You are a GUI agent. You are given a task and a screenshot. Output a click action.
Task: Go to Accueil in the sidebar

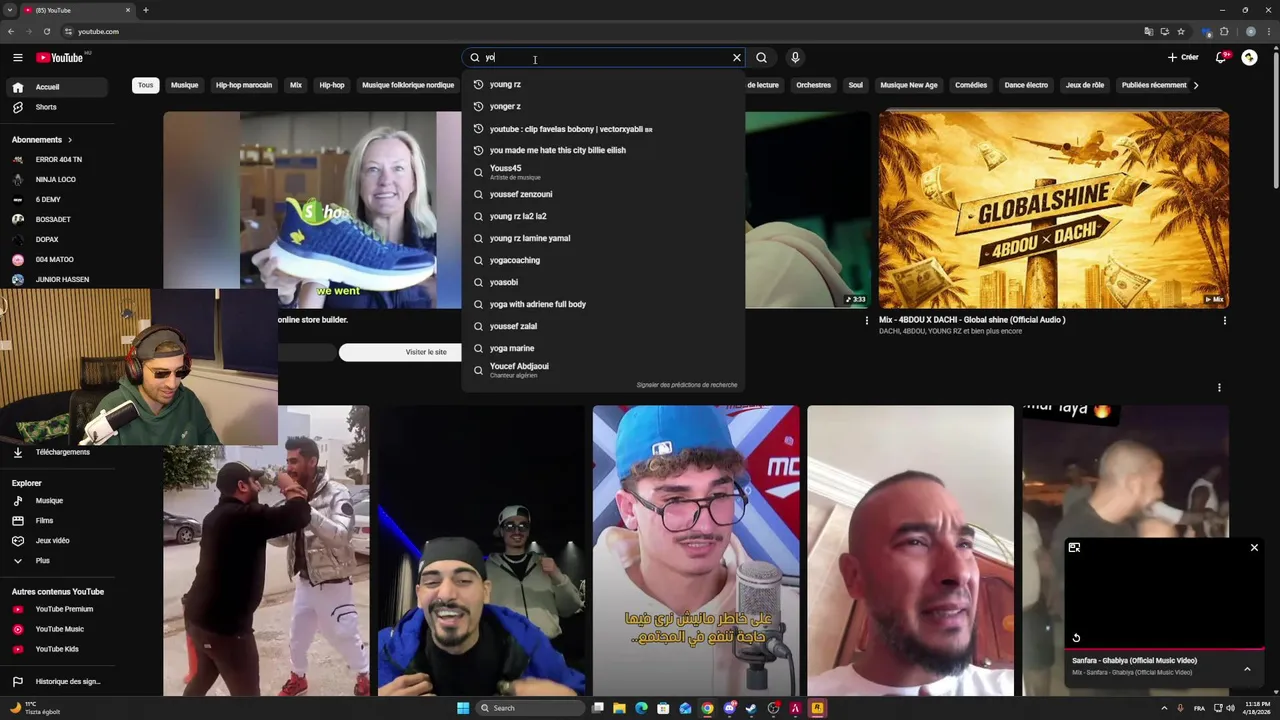point(56,87)
